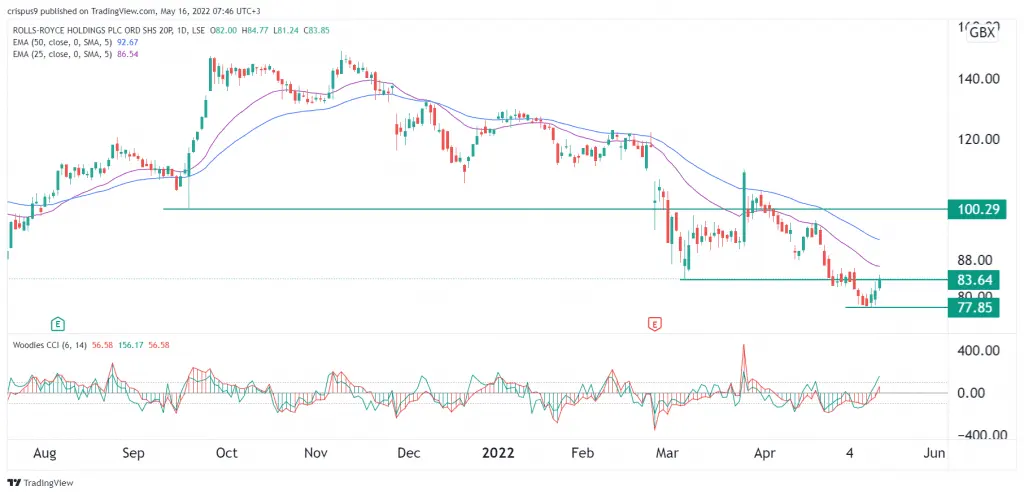The height and width of the screenshot is (495, 1024).
Task: Click the Oct label on time axis
Action: 228,453
